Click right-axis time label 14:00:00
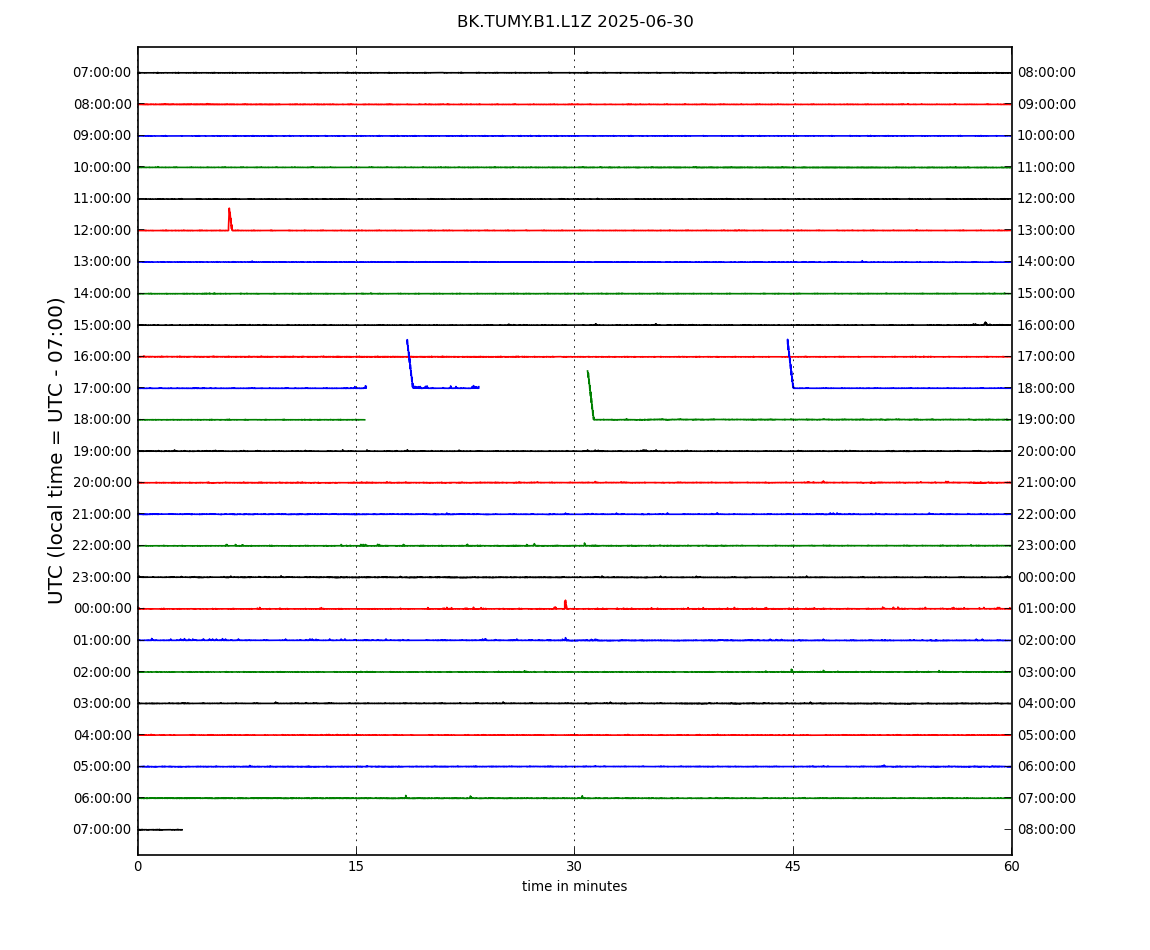The height and width of the screenshot is (950, 1150). (1047, 262)
